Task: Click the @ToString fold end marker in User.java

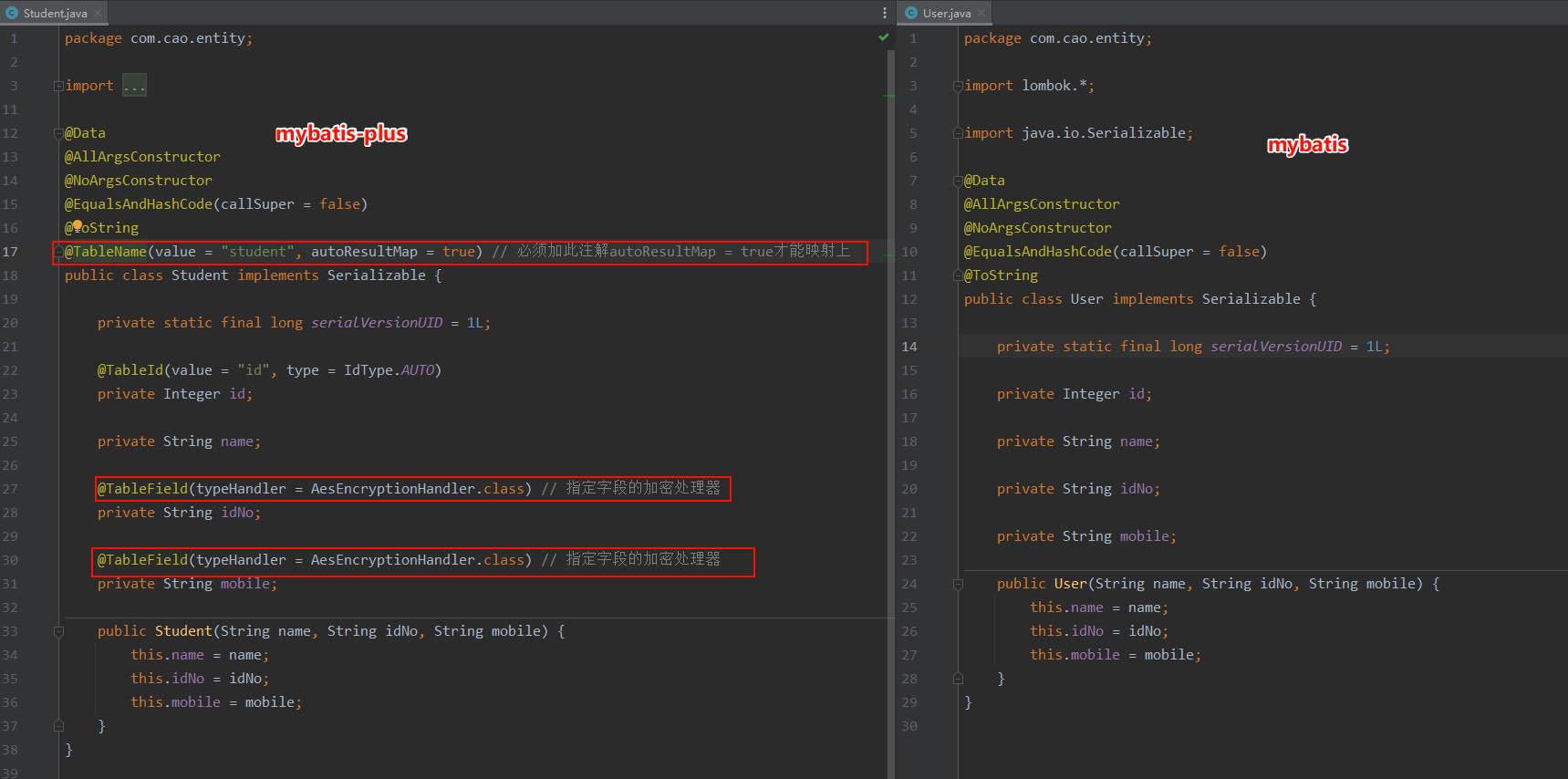Action: point(958,275)
